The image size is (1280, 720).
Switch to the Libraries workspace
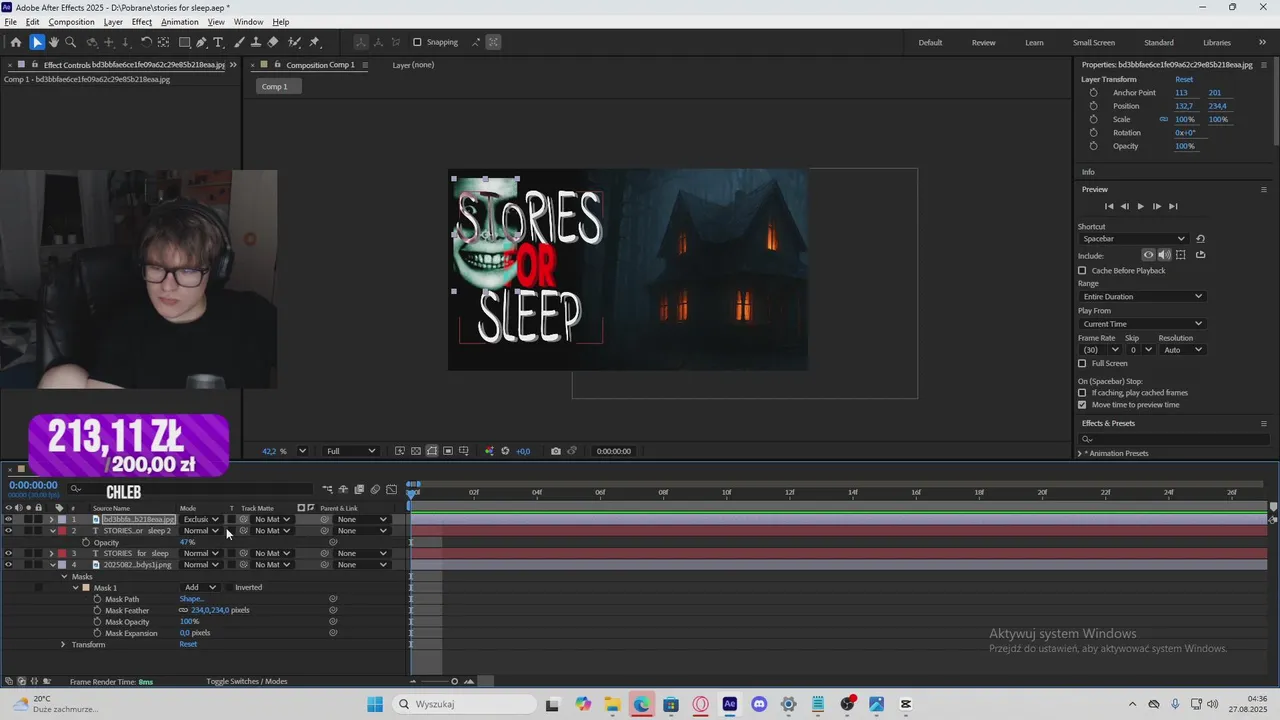click(x=1217, y=42)
